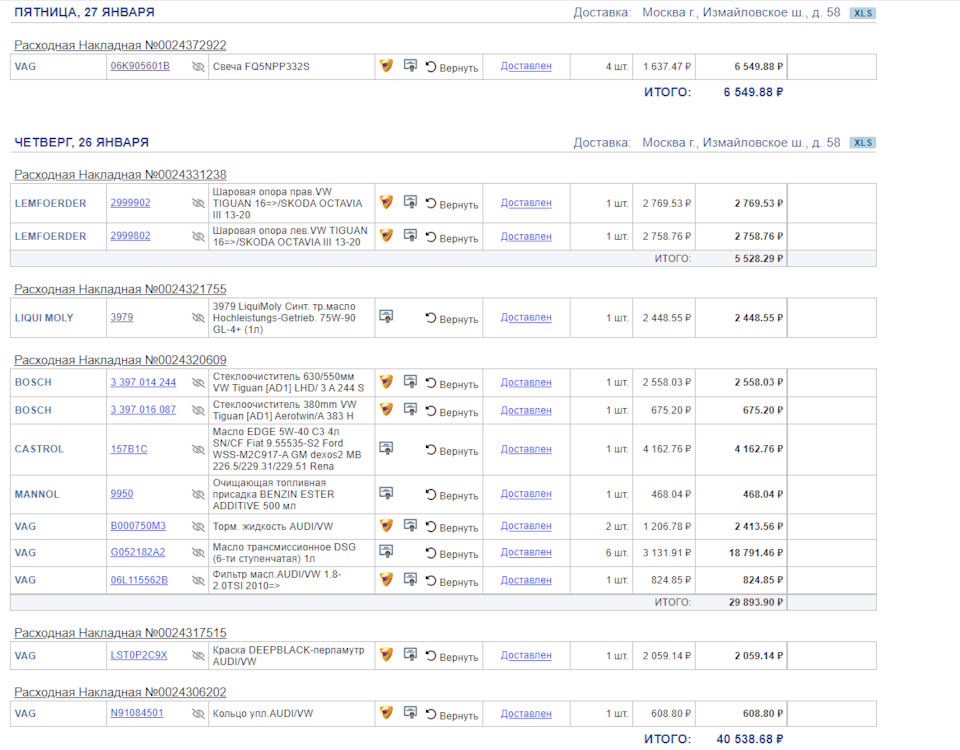Click certificate icon in N91084501 row

[x=410, y=712]
